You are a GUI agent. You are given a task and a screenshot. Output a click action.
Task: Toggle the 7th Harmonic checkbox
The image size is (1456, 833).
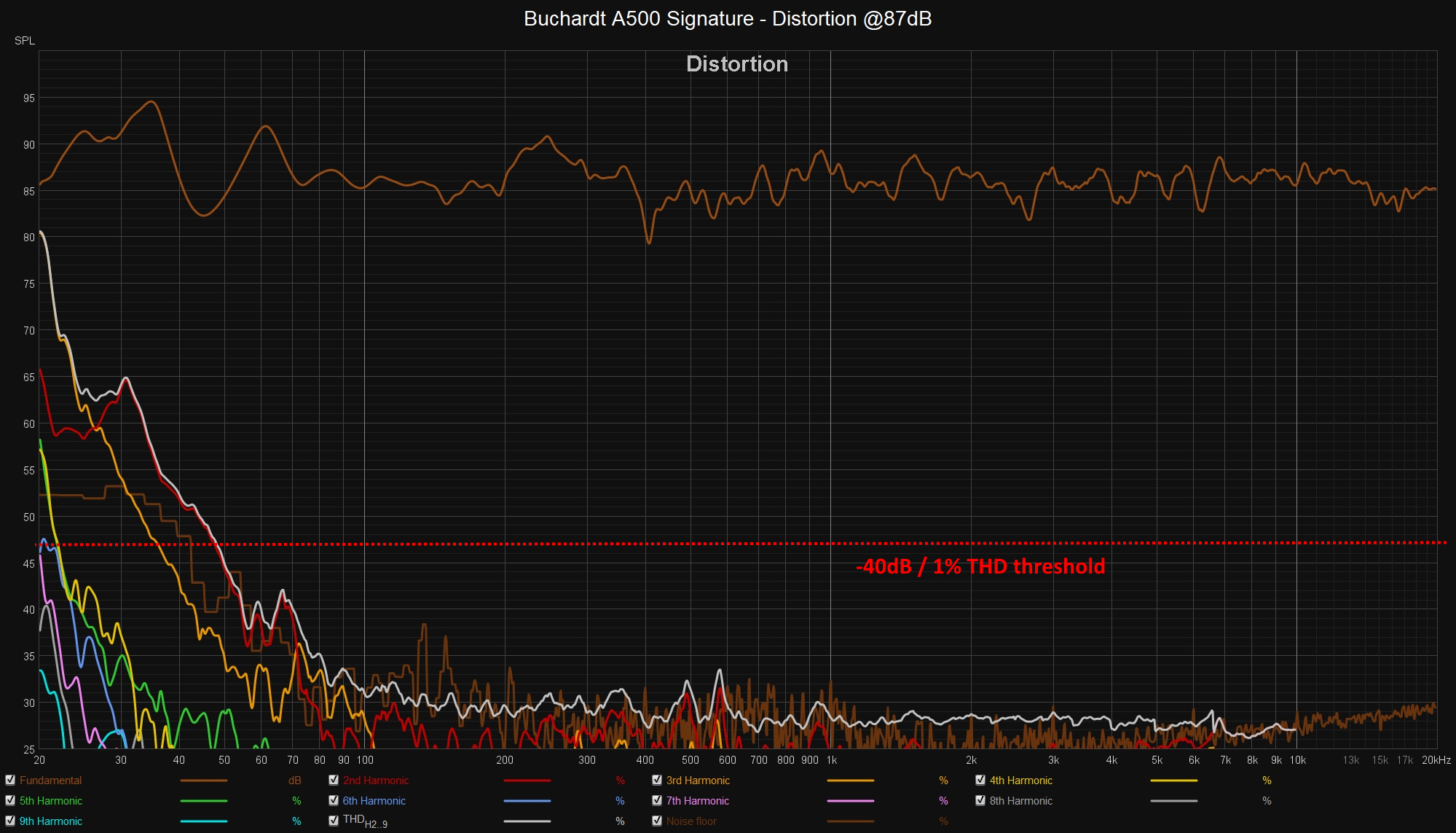(x=657, y=800)
